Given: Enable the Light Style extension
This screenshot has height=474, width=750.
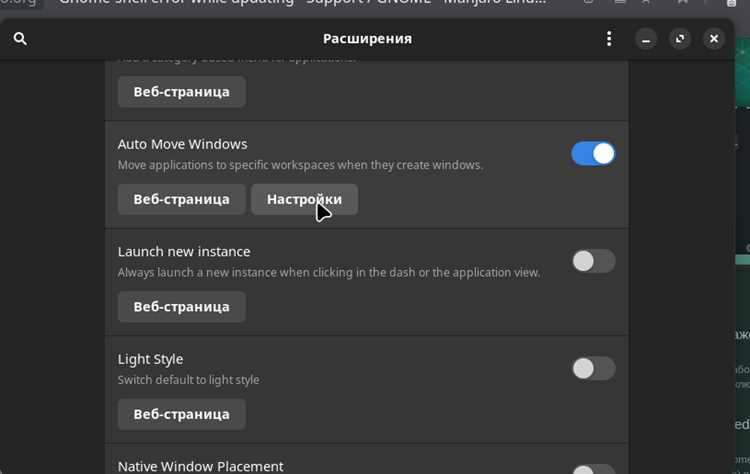Looking at the screenshot, I should (x=593, y=368).
